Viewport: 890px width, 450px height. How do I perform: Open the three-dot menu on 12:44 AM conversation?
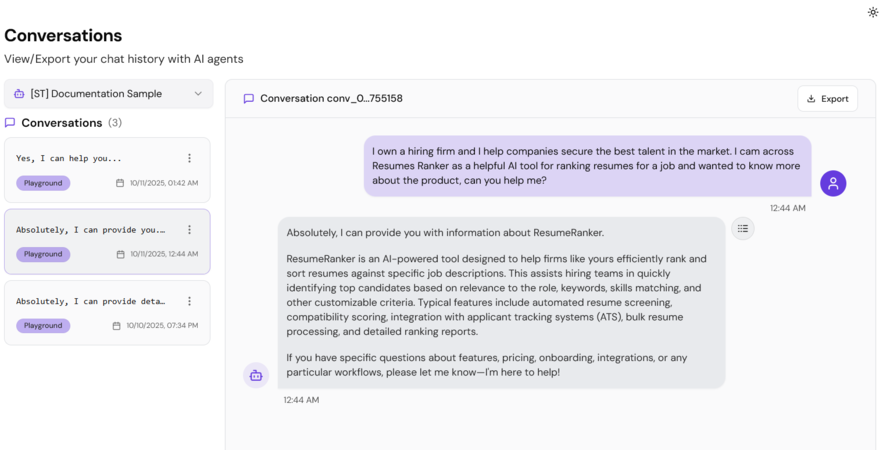pos(189,230)
